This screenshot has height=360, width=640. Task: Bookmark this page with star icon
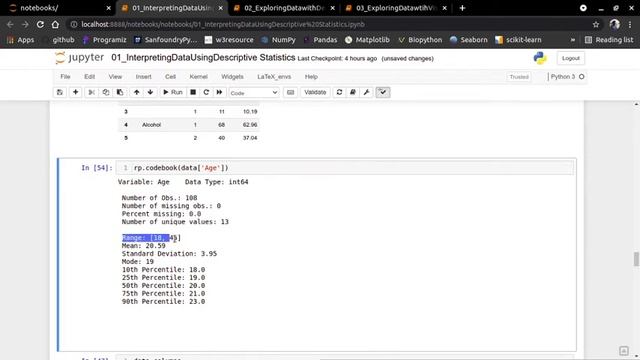tap(596, 24)
